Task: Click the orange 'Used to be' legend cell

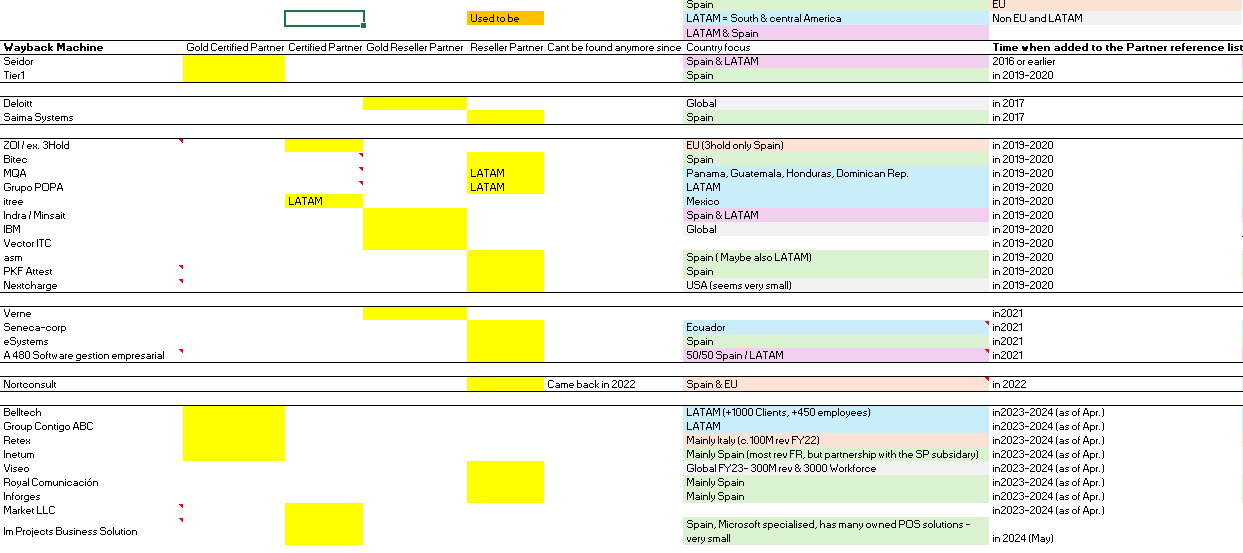Action: coord(506,18)
